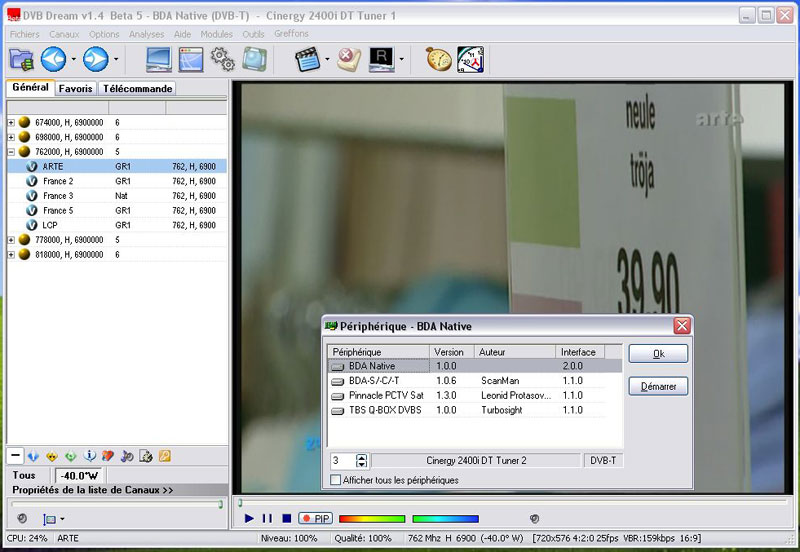Click the Stop button
Image resolution: width=800 pixels, height=552 pixels.
(287, 518)
